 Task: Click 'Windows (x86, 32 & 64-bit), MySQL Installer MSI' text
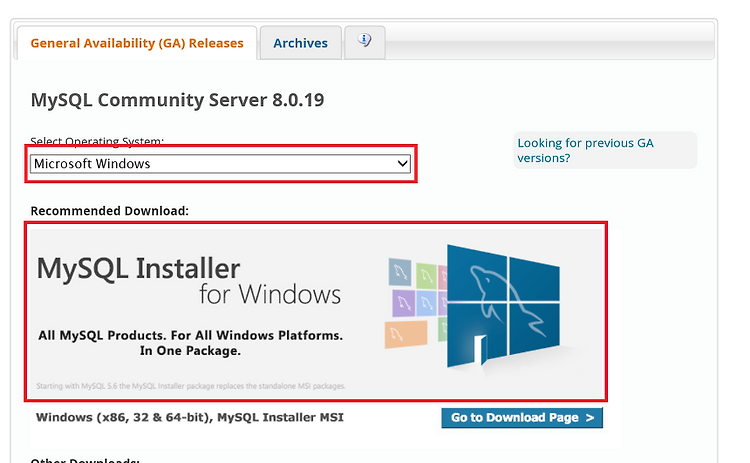tap(190, 418)
